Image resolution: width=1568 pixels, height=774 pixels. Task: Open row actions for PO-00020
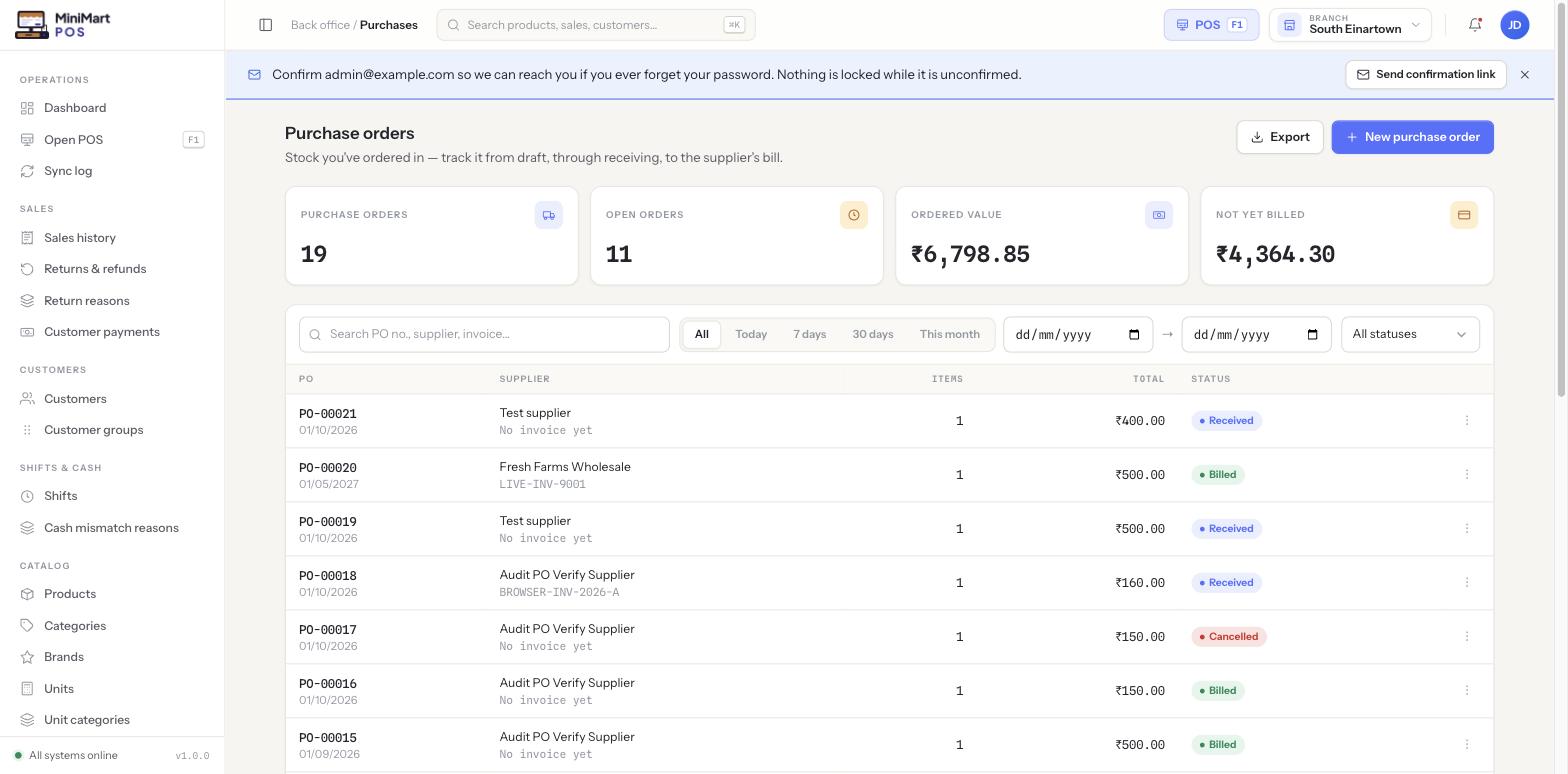pos(1467,475)
